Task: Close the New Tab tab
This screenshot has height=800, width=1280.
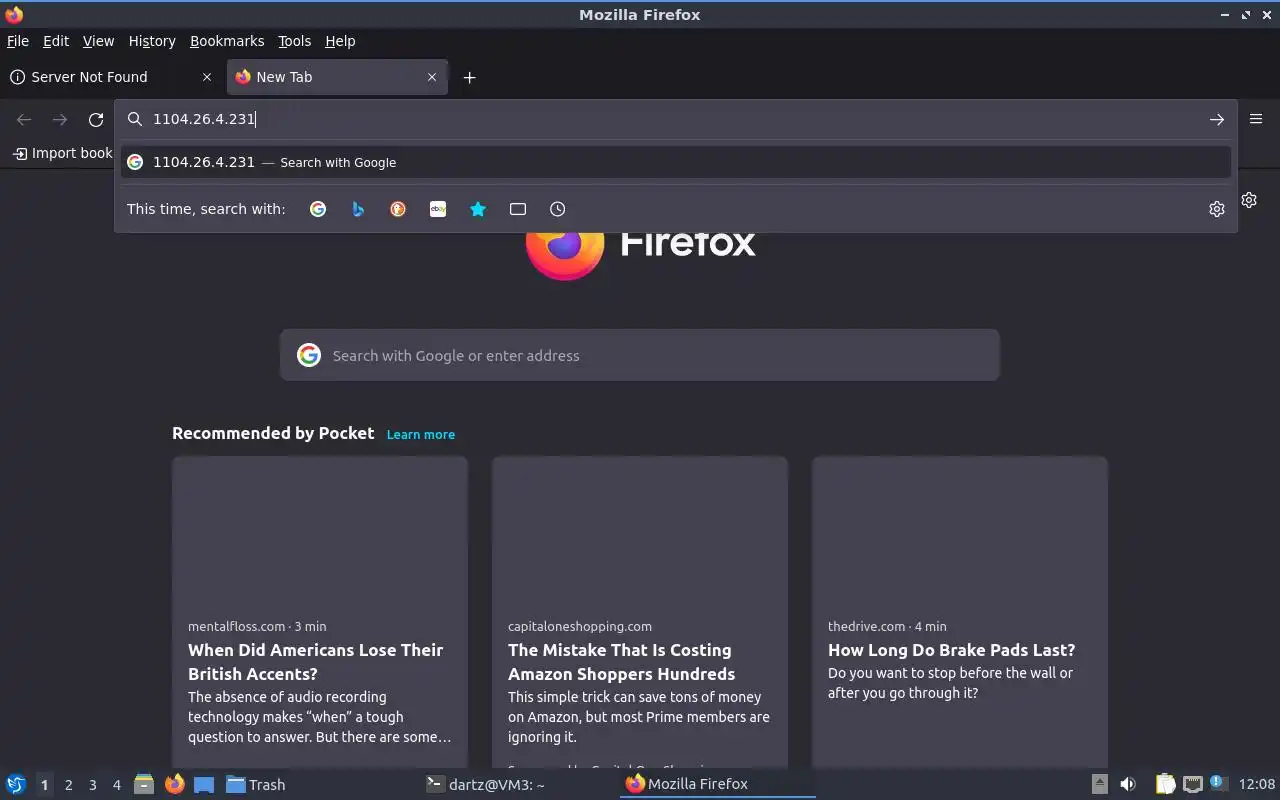Action: [x=432, y=77]
